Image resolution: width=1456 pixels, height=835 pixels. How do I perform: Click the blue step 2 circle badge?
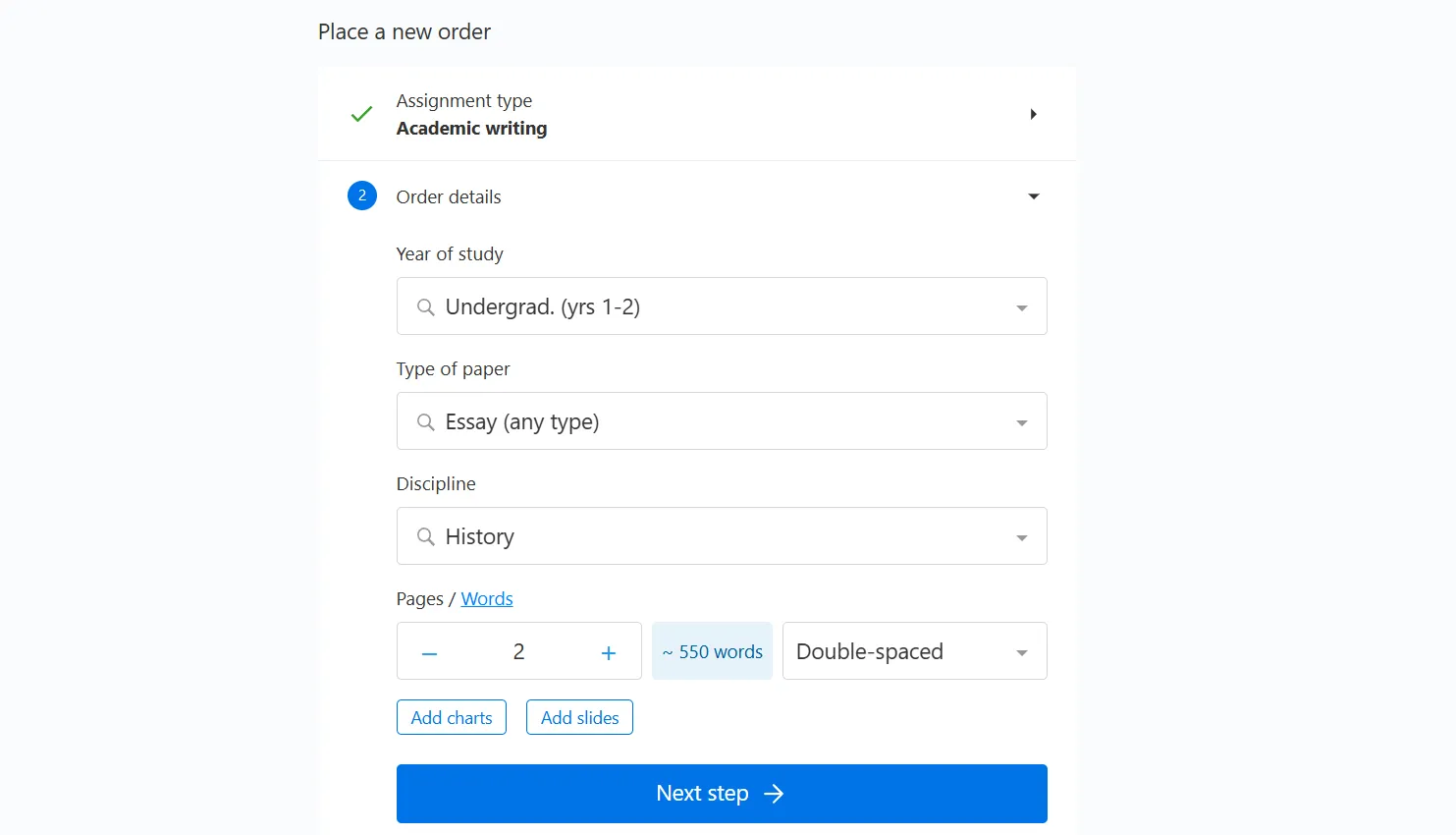point(362,195)
